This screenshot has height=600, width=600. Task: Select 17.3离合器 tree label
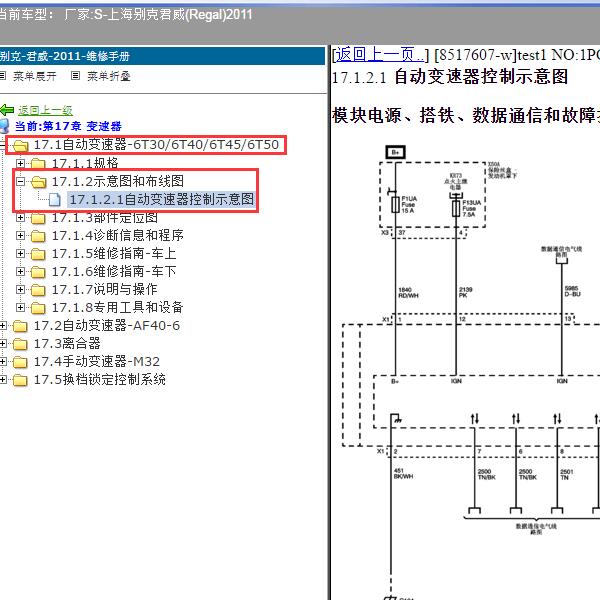click(x=67, y=344)
